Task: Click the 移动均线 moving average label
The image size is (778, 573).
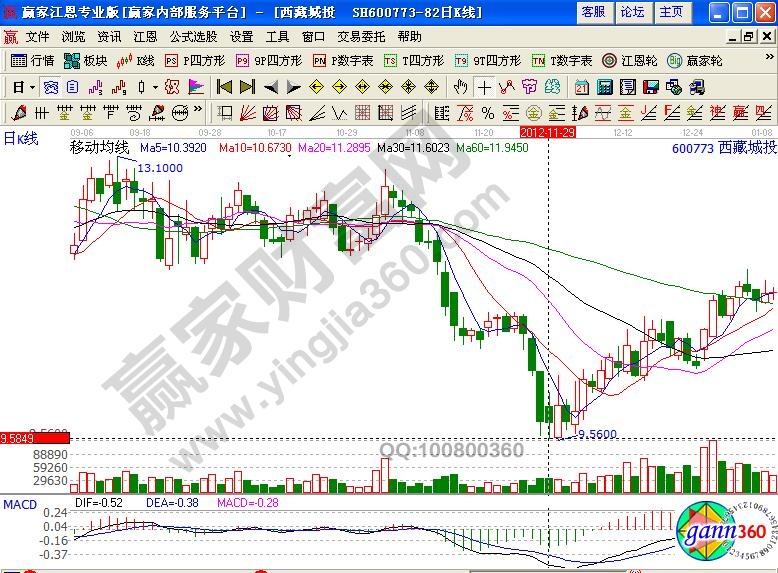Action: [99, 147]
